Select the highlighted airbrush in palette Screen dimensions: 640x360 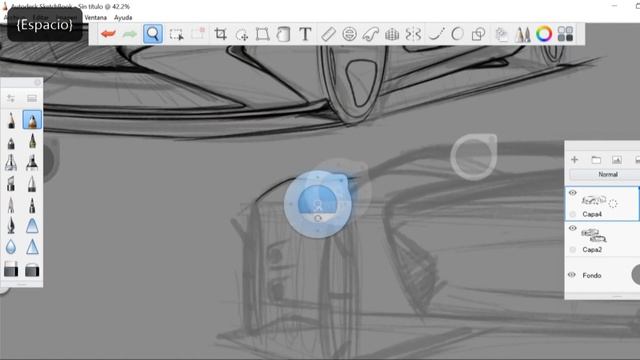pyautogui.click(x=32, y=120)
